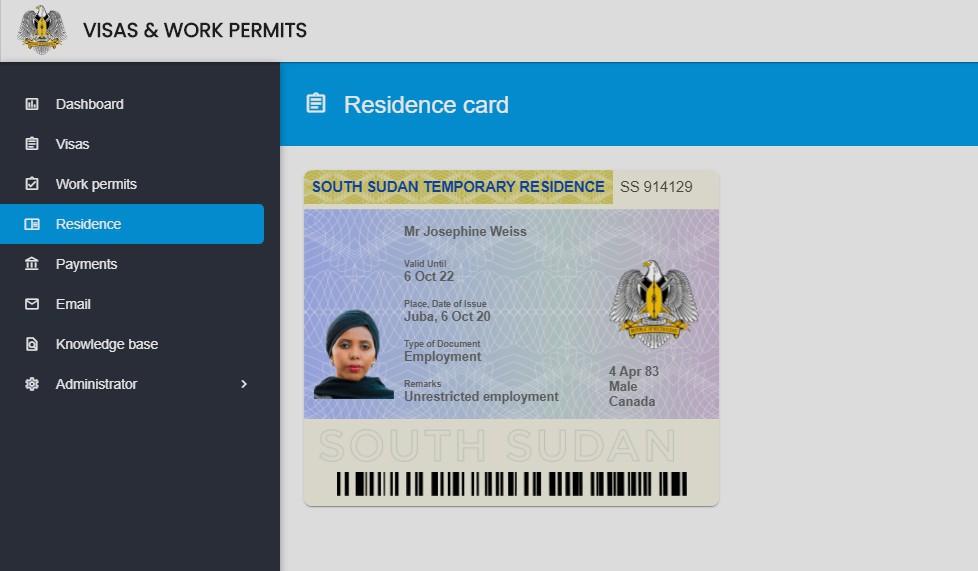Click the Residence card icon in sidebar
This screenshot has height=571, width=978.
click(32, 224)
